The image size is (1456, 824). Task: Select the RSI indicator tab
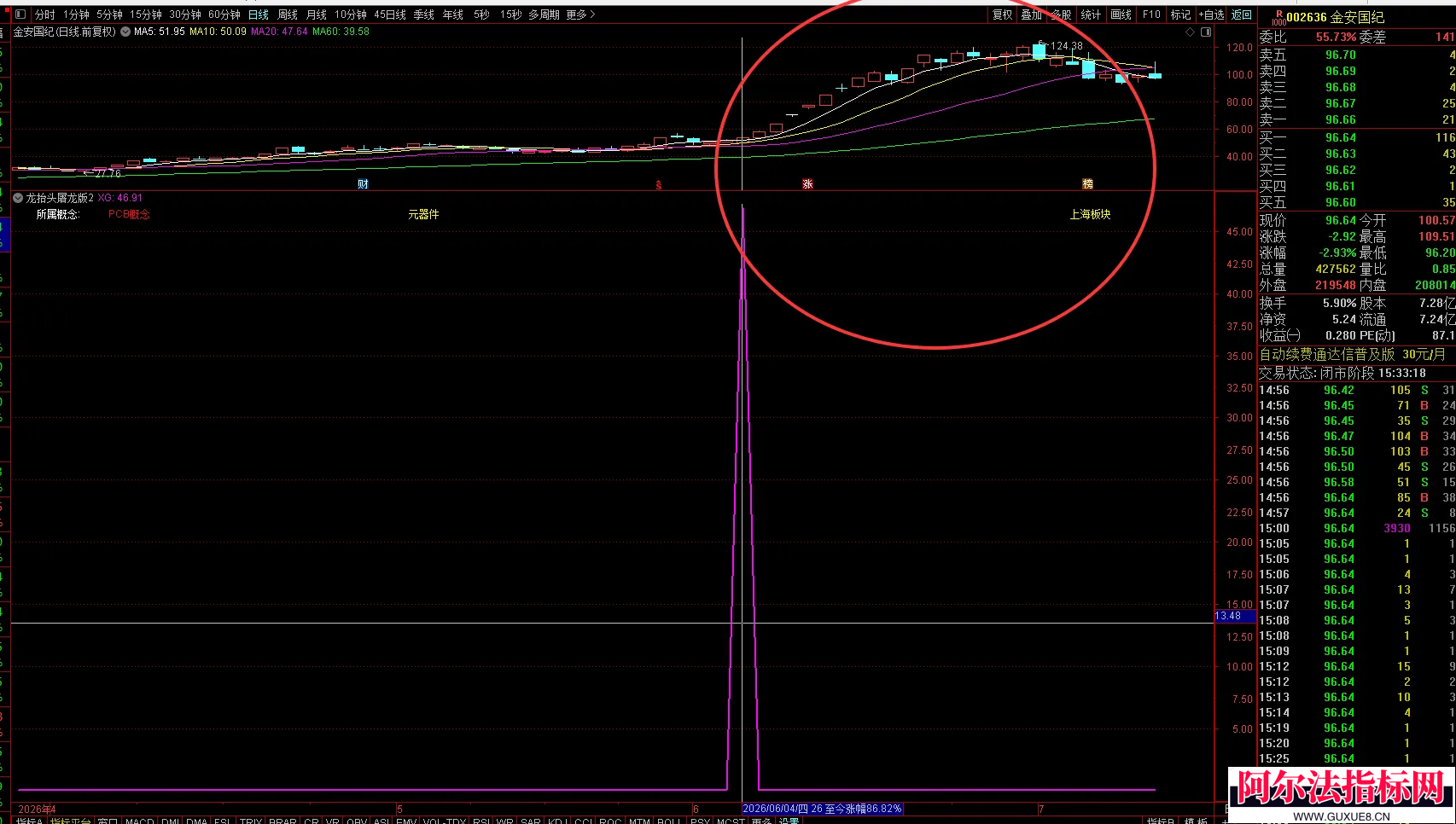pos(481,821)
